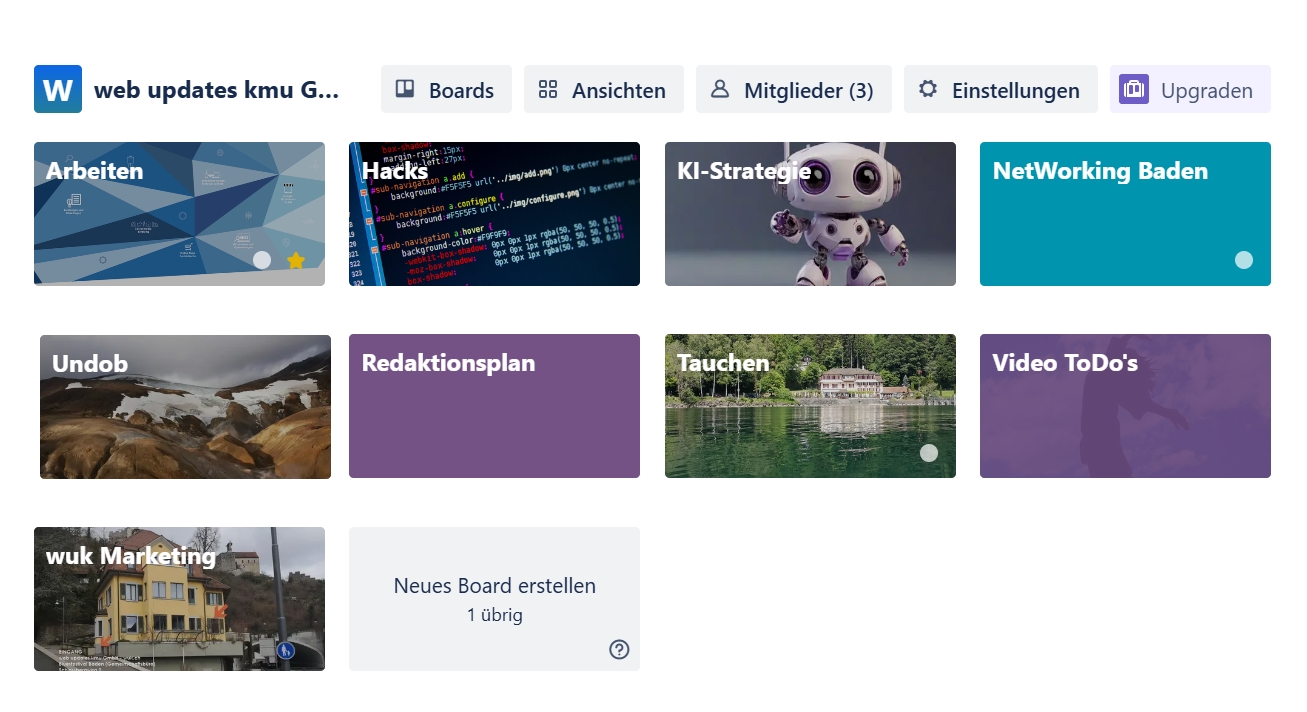Select the workspace name web updates kmu G...
This screenshot has width=1307, height=712.
point(216,89)
